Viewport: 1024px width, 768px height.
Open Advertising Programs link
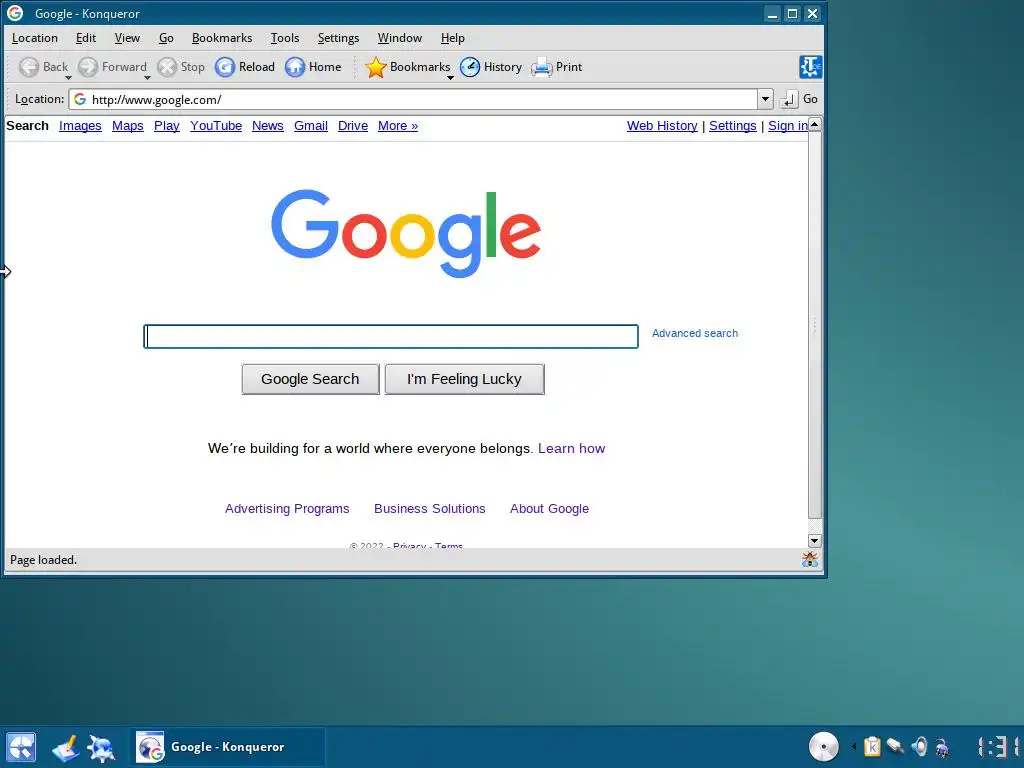tap(287, 509)
